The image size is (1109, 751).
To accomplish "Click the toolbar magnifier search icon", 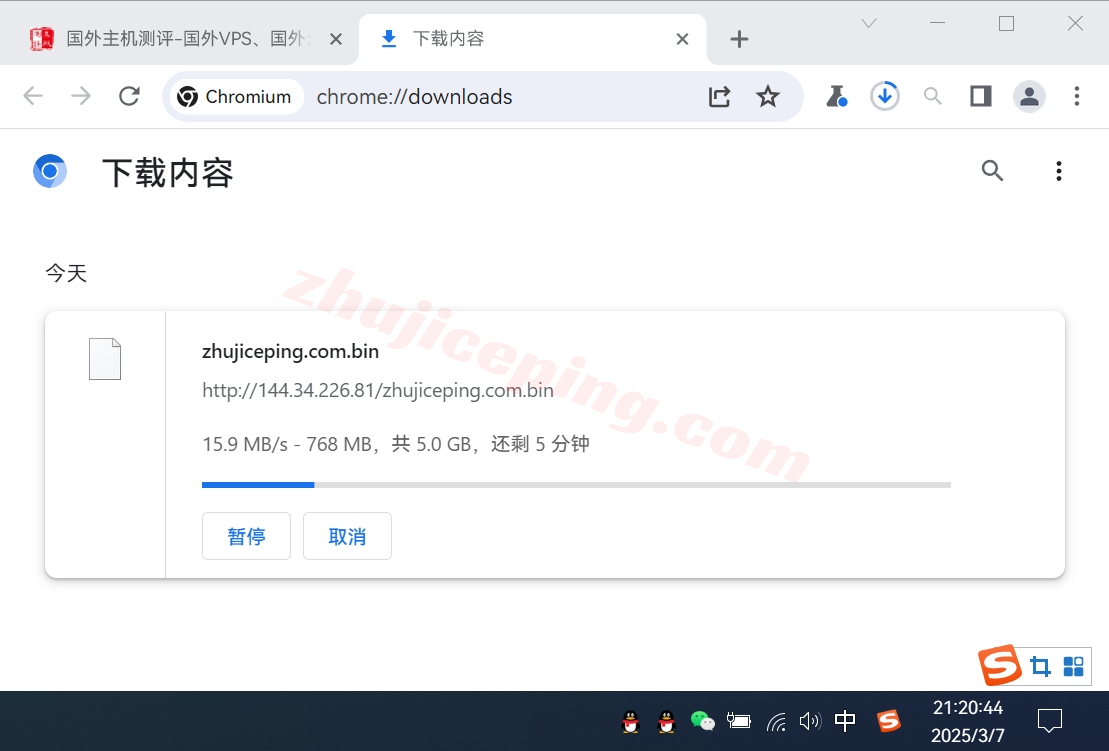I will (x=933, y=96).
